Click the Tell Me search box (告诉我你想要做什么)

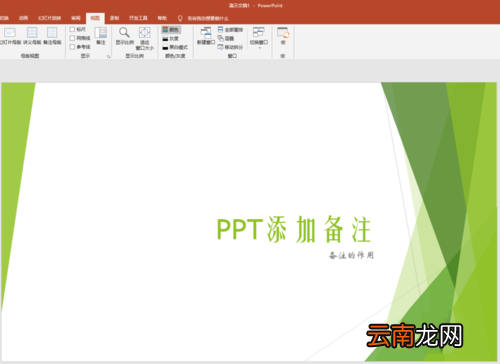208,18
